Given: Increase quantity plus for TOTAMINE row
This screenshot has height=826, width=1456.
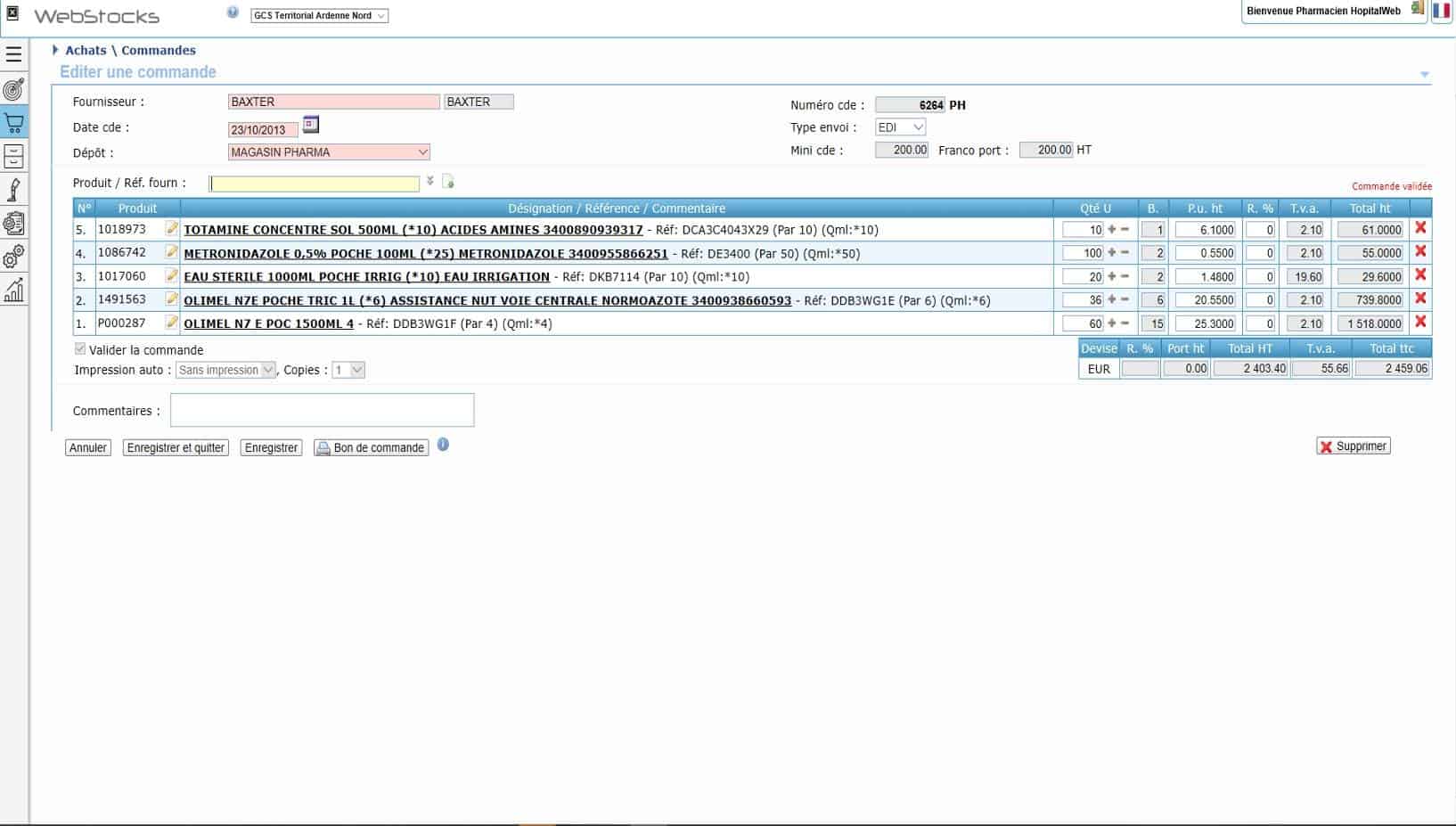Looking at the screenshot, I should pos(1112,229).
